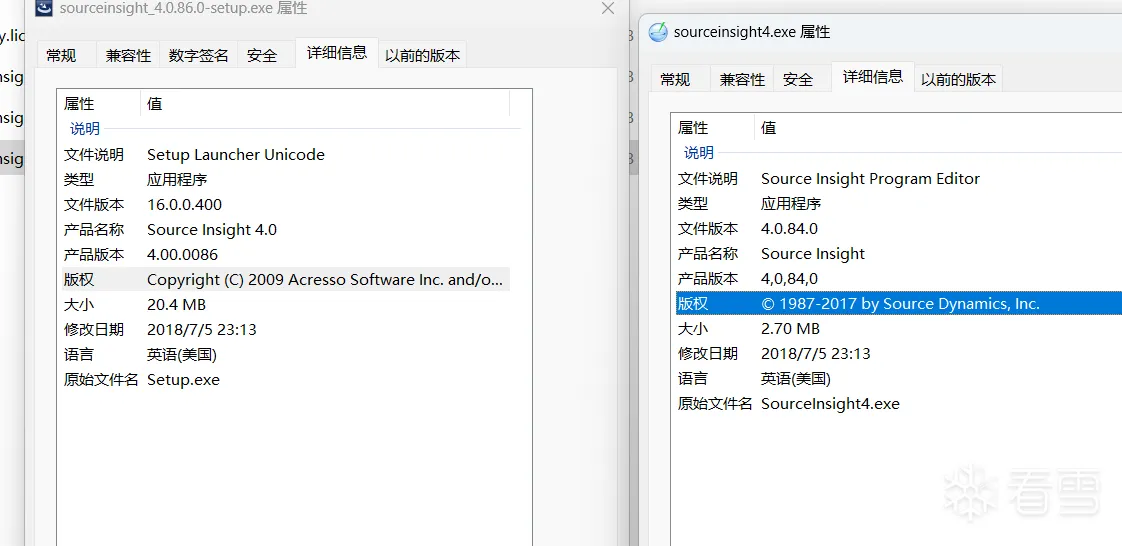Select file version 16.0.0.400 row
The height and width of the screenshot is (546, 1122).
tap(286, 205)
